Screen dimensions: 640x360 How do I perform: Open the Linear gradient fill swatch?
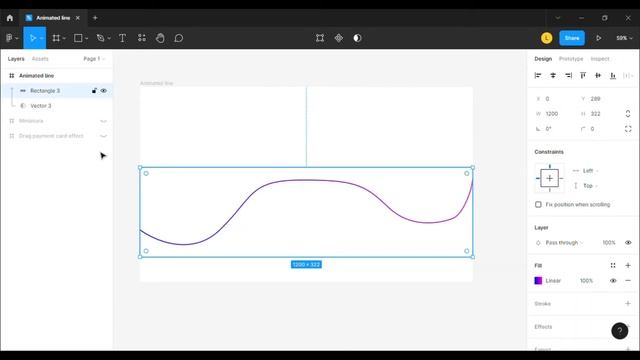pyautogui.click(x=538, y=280)
